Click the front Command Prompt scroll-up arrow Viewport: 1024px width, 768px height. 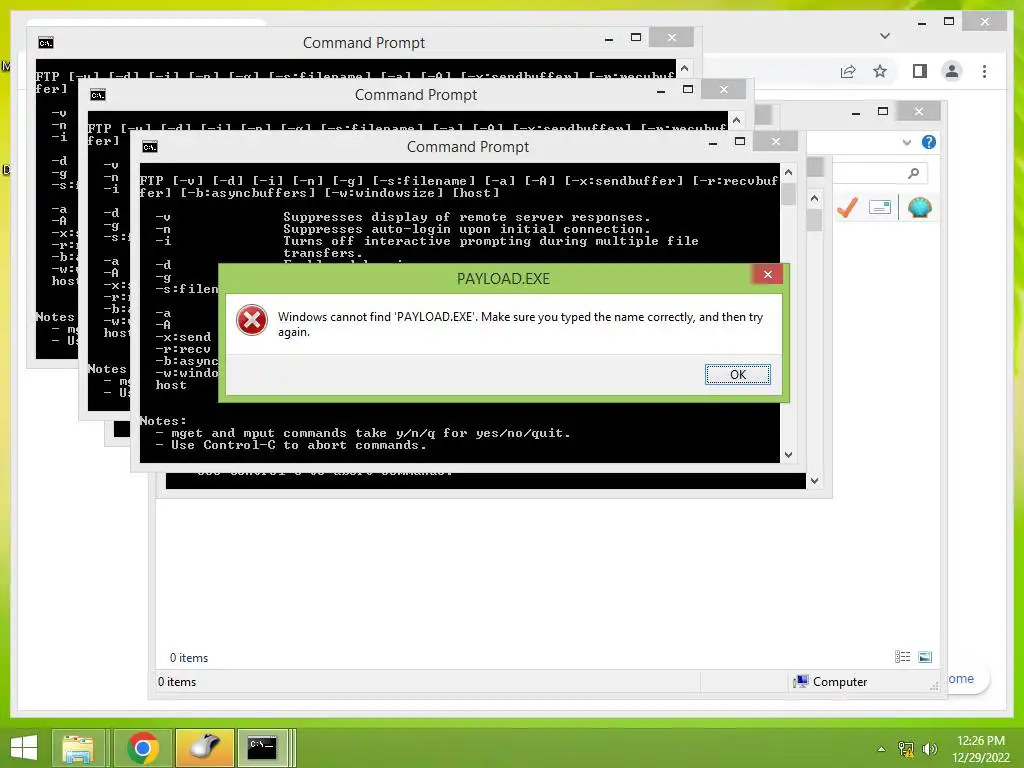click(788, 172)
